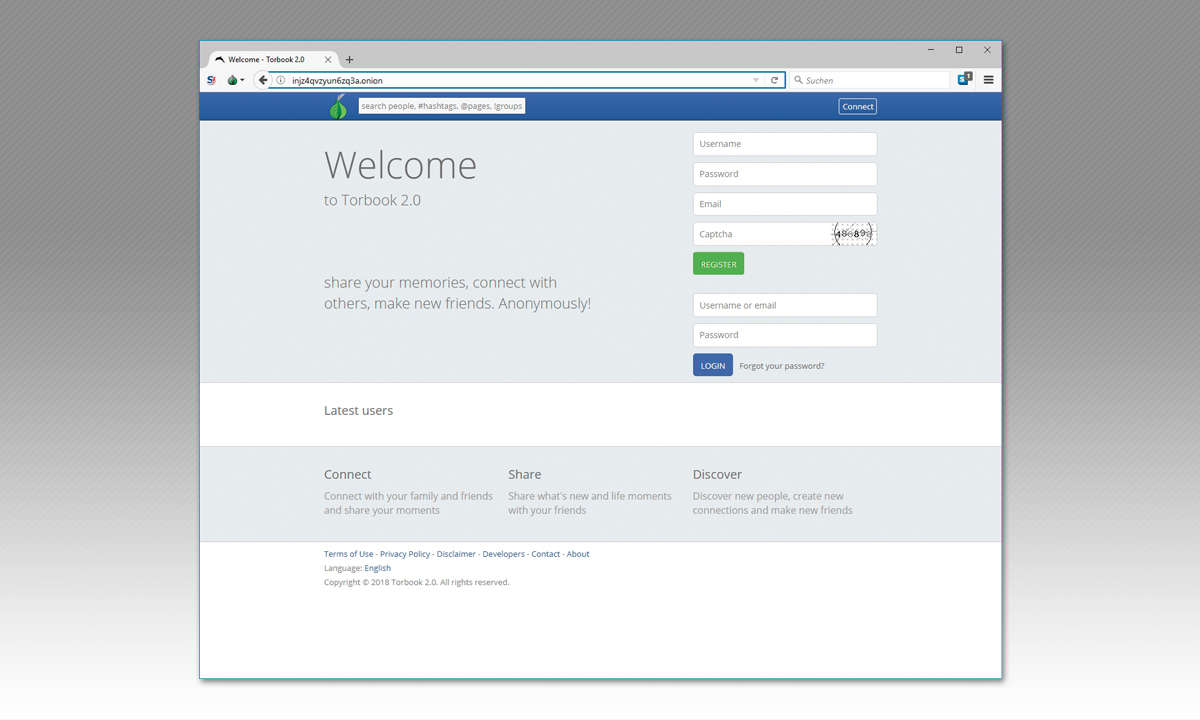Viewport: 1200px width, 720px height.
Task: Open the browser hamburger menu
Action: [988, 80]
